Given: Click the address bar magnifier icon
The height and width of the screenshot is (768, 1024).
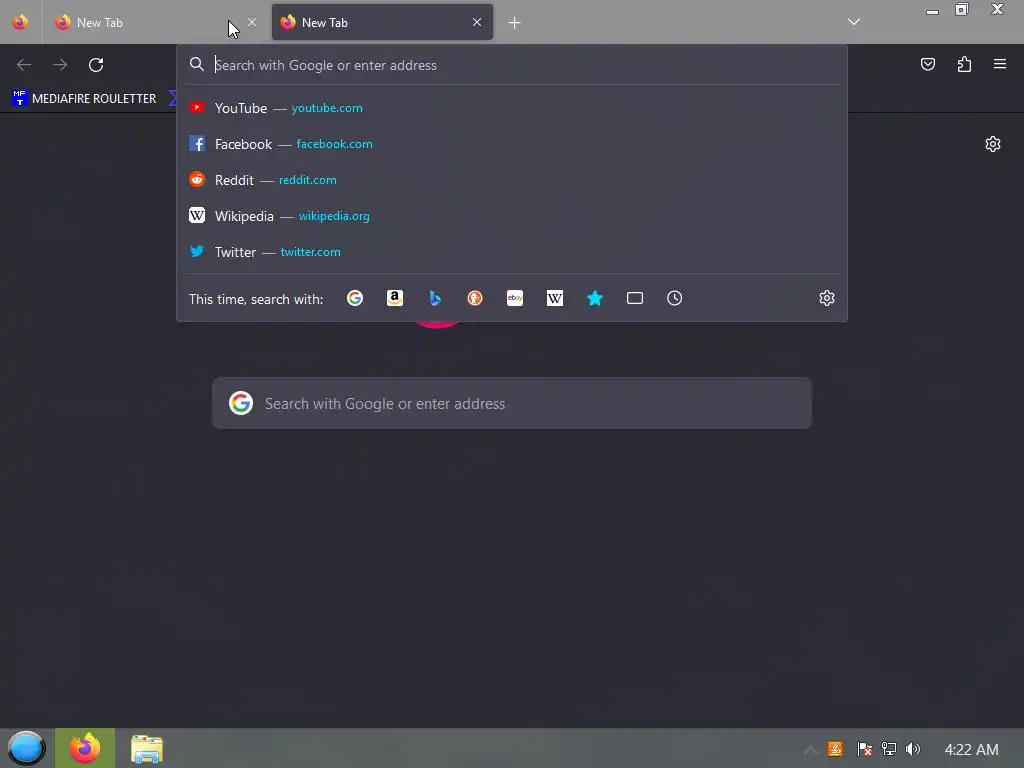Looking at the screenshot, I should [197, 64].
